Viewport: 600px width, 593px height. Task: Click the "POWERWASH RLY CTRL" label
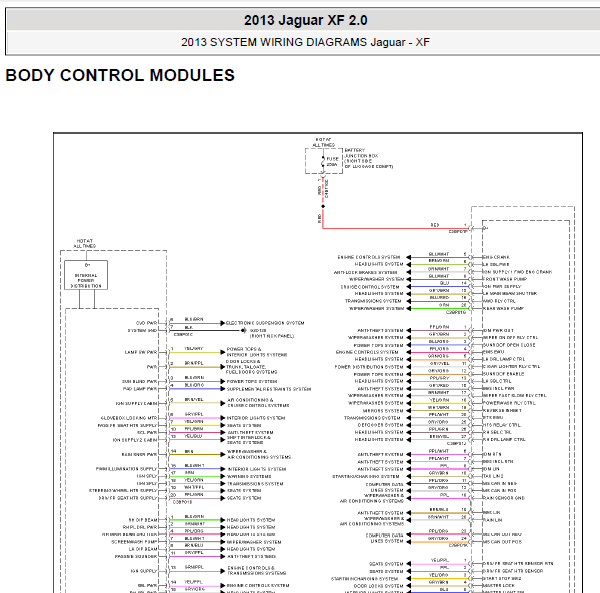click(x=509, y=403)
